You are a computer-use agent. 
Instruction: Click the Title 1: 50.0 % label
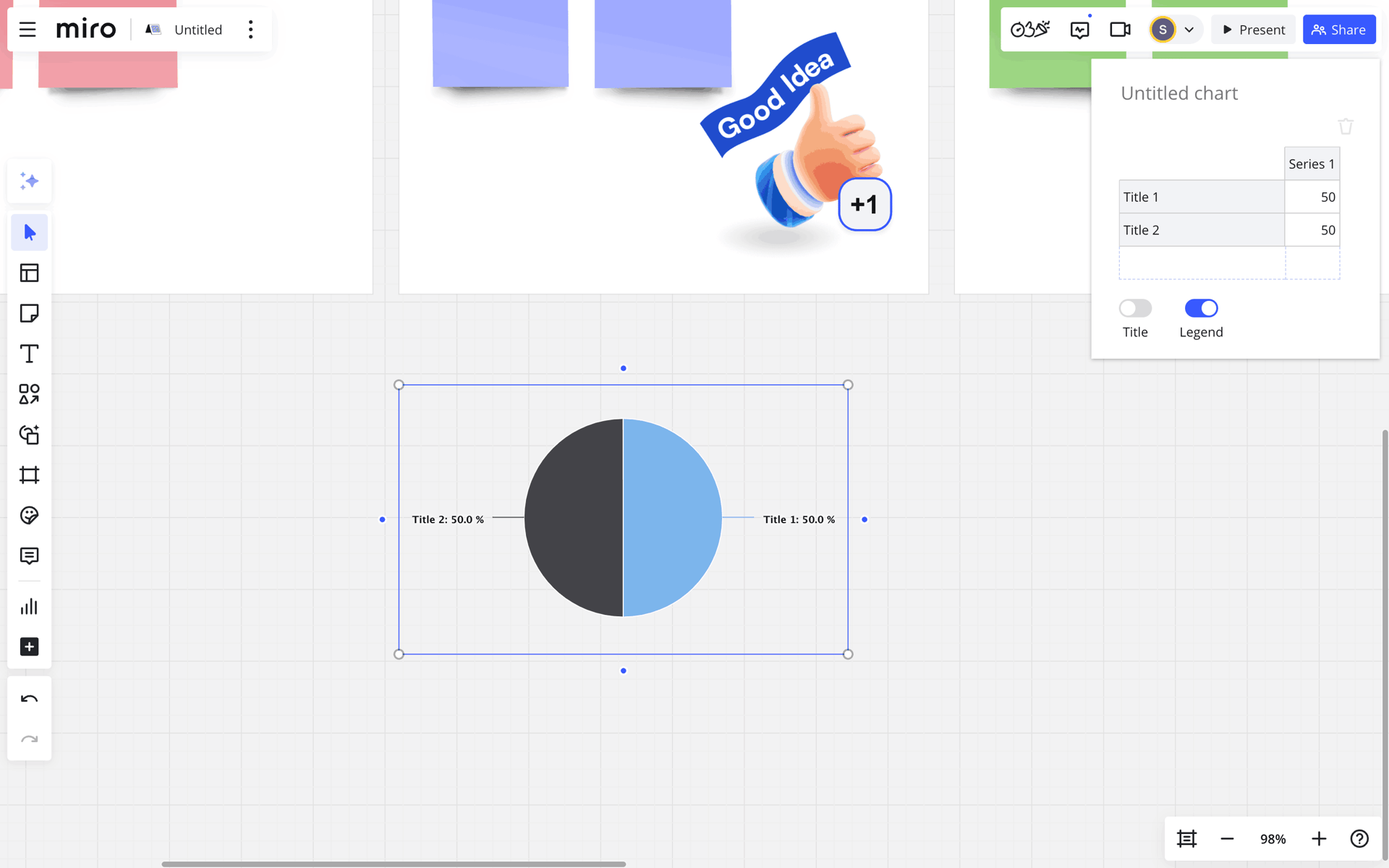[x=799, y=519]
